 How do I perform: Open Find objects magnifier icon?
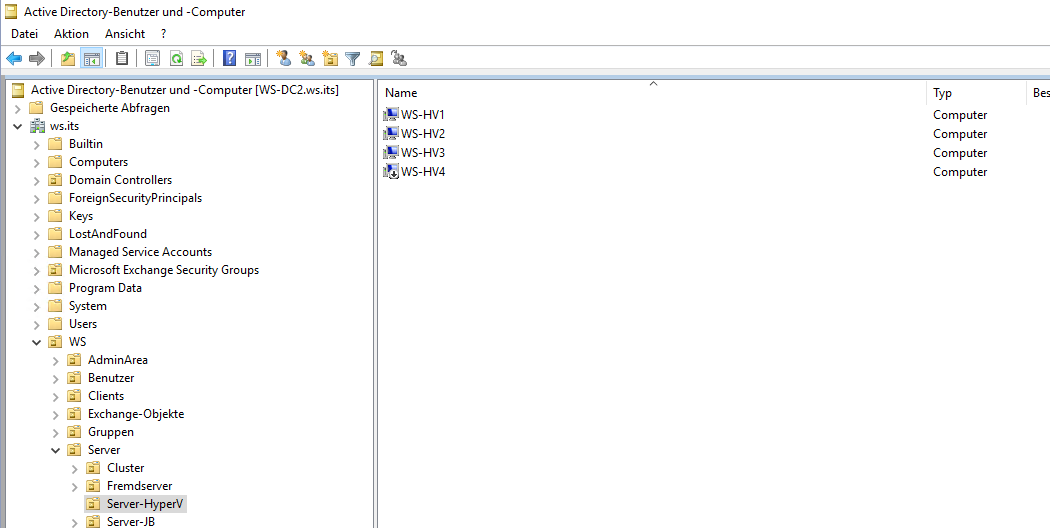coord(376,59)
